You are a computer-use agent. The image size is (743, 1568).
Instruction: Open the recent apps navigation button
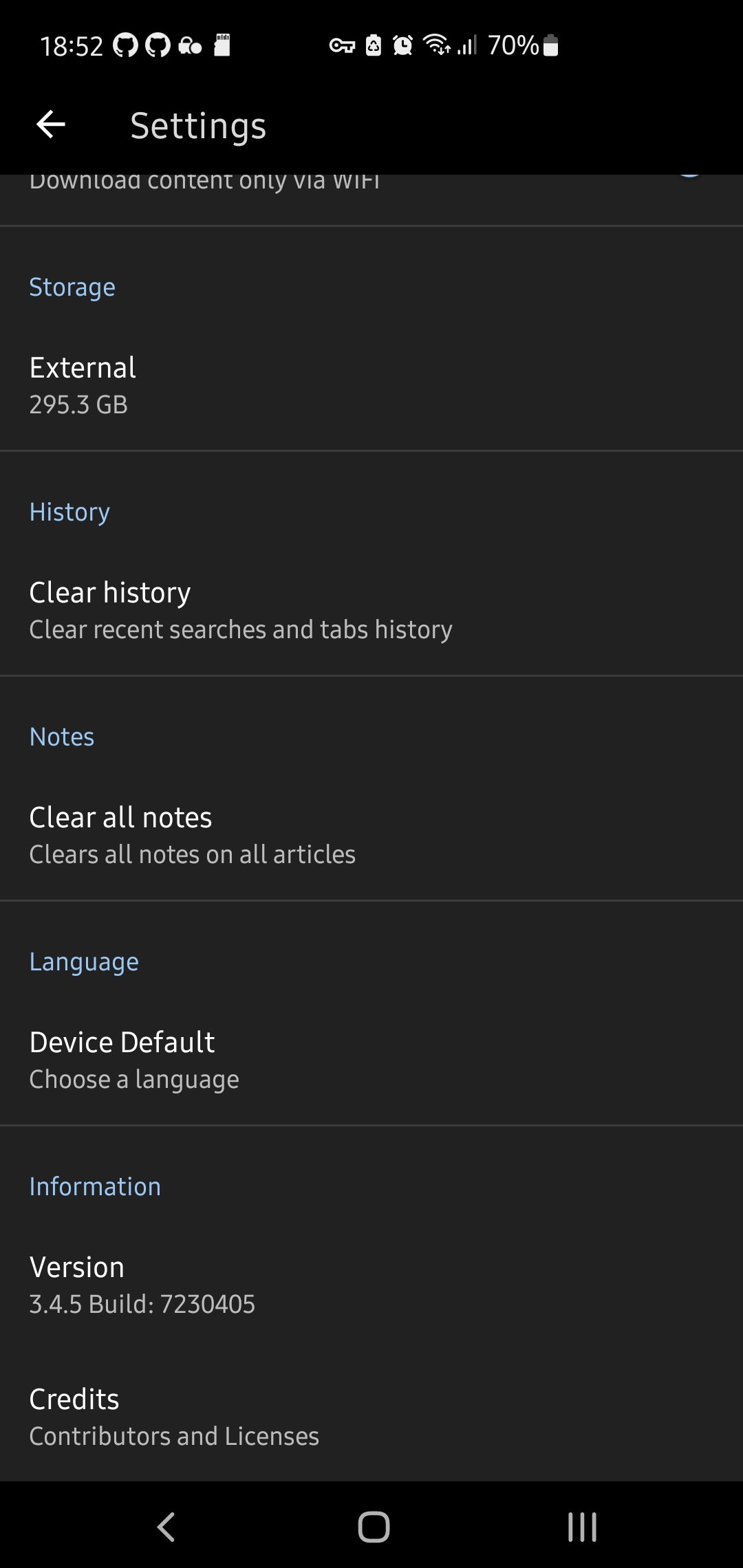click(x=581, y=1527)
